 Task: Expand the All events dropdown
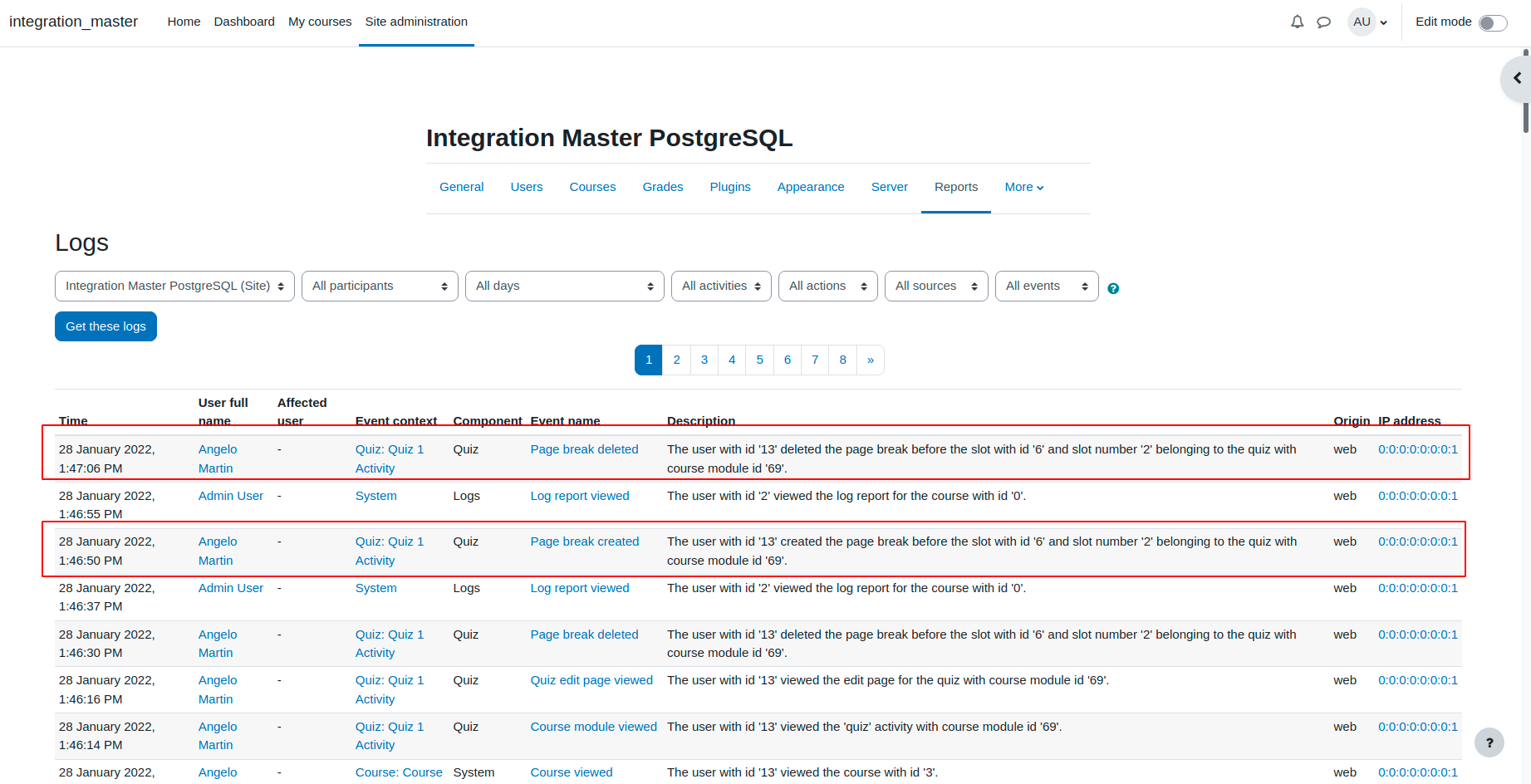pyautogui.click(x=1047, y=286)
